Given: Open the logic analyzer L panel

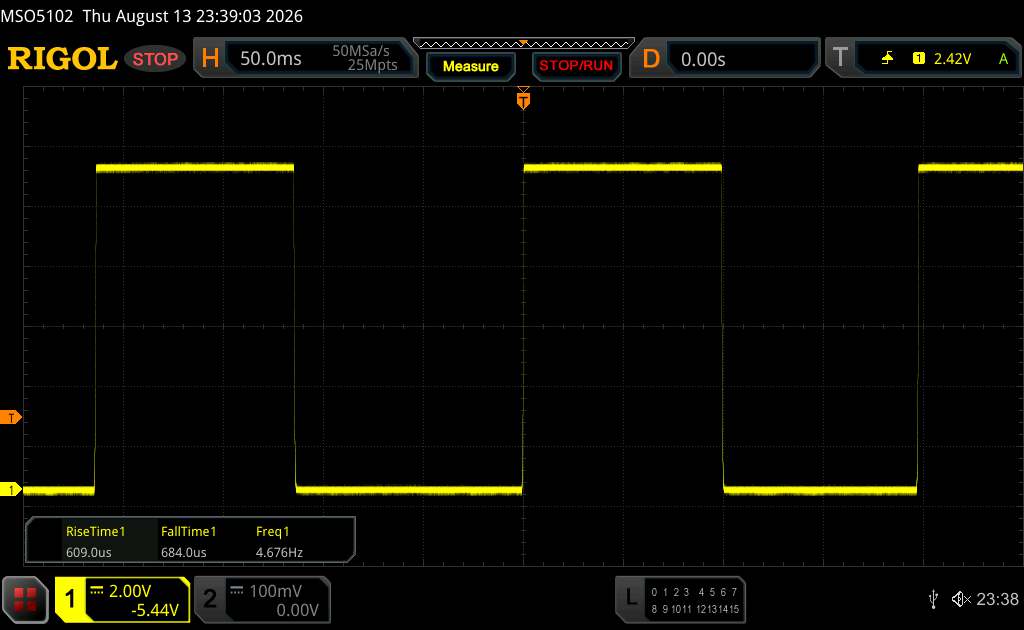Looking at the screenshot, I should [630, 598].
